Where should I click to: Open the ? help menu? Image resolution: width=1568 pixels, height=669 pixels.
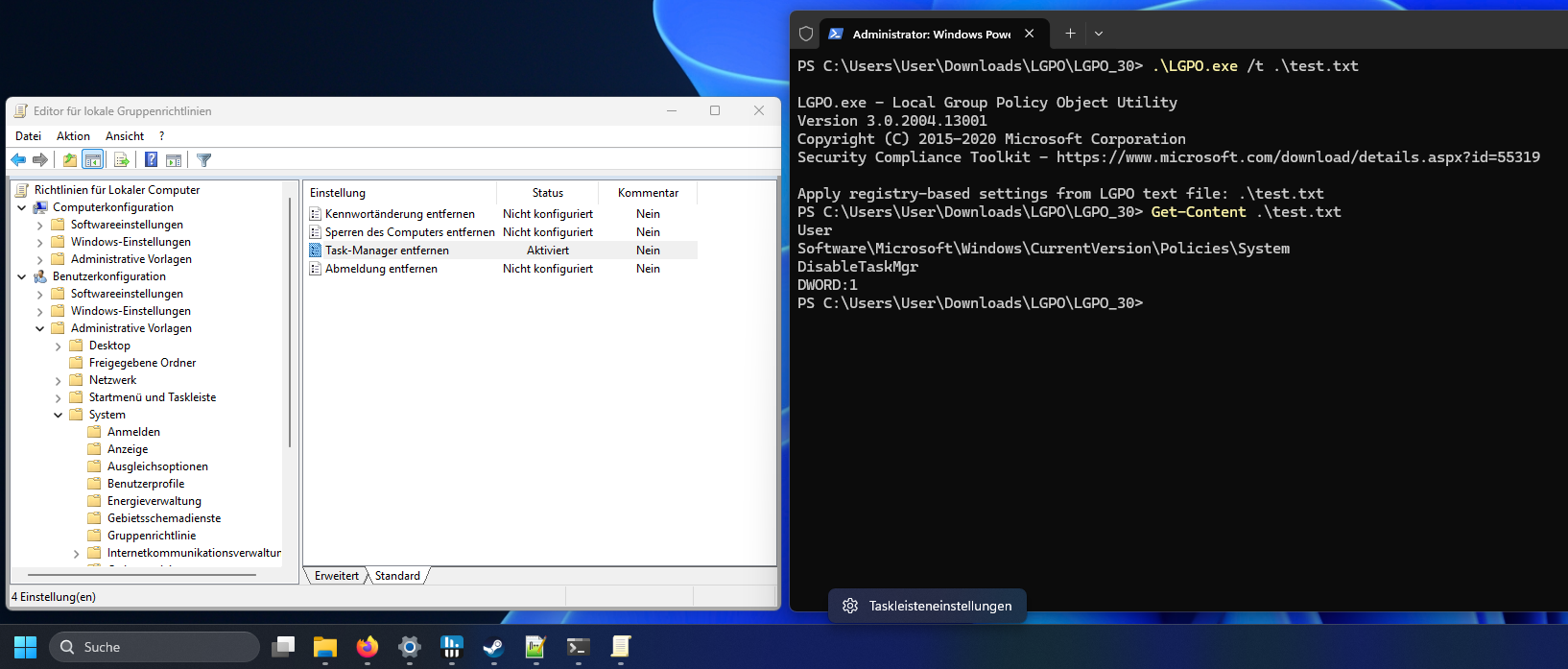coord(161,136)
